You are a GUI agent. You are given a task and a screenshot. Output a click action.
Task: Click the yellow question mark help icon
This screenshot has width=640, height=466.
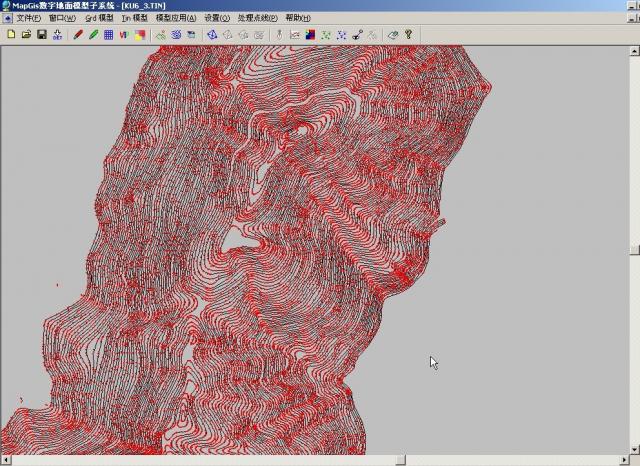click(x=409, y=34)
